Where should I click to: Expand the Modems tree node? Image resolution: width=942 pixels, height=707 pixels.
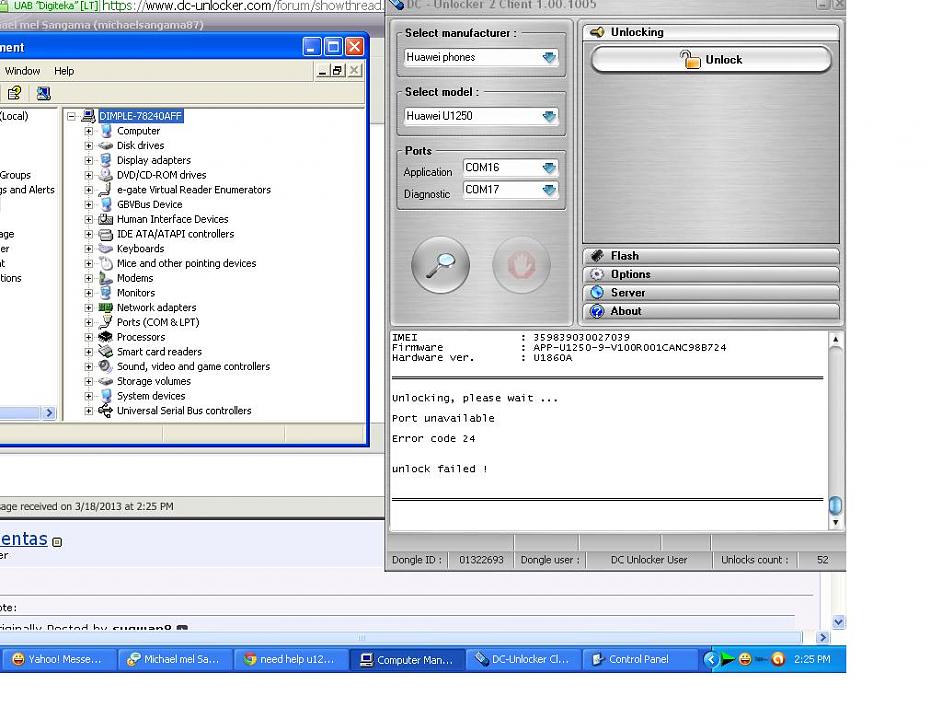click(89, 279)
